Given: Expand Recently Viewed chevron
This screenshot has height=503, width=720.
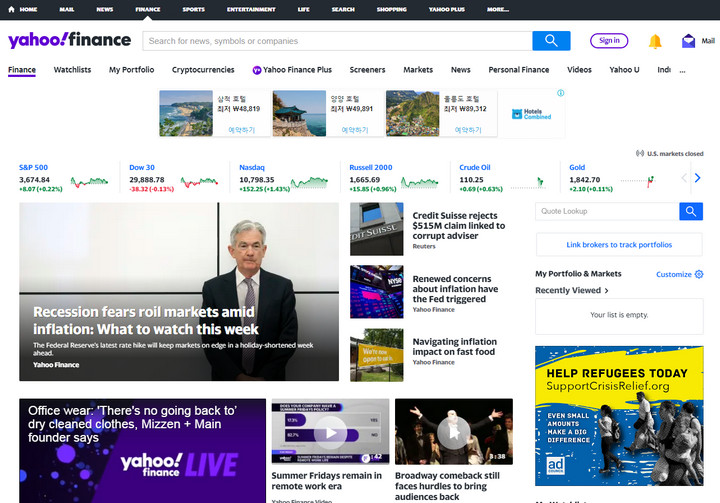Looking at the screenshot, I should (607, 291).
